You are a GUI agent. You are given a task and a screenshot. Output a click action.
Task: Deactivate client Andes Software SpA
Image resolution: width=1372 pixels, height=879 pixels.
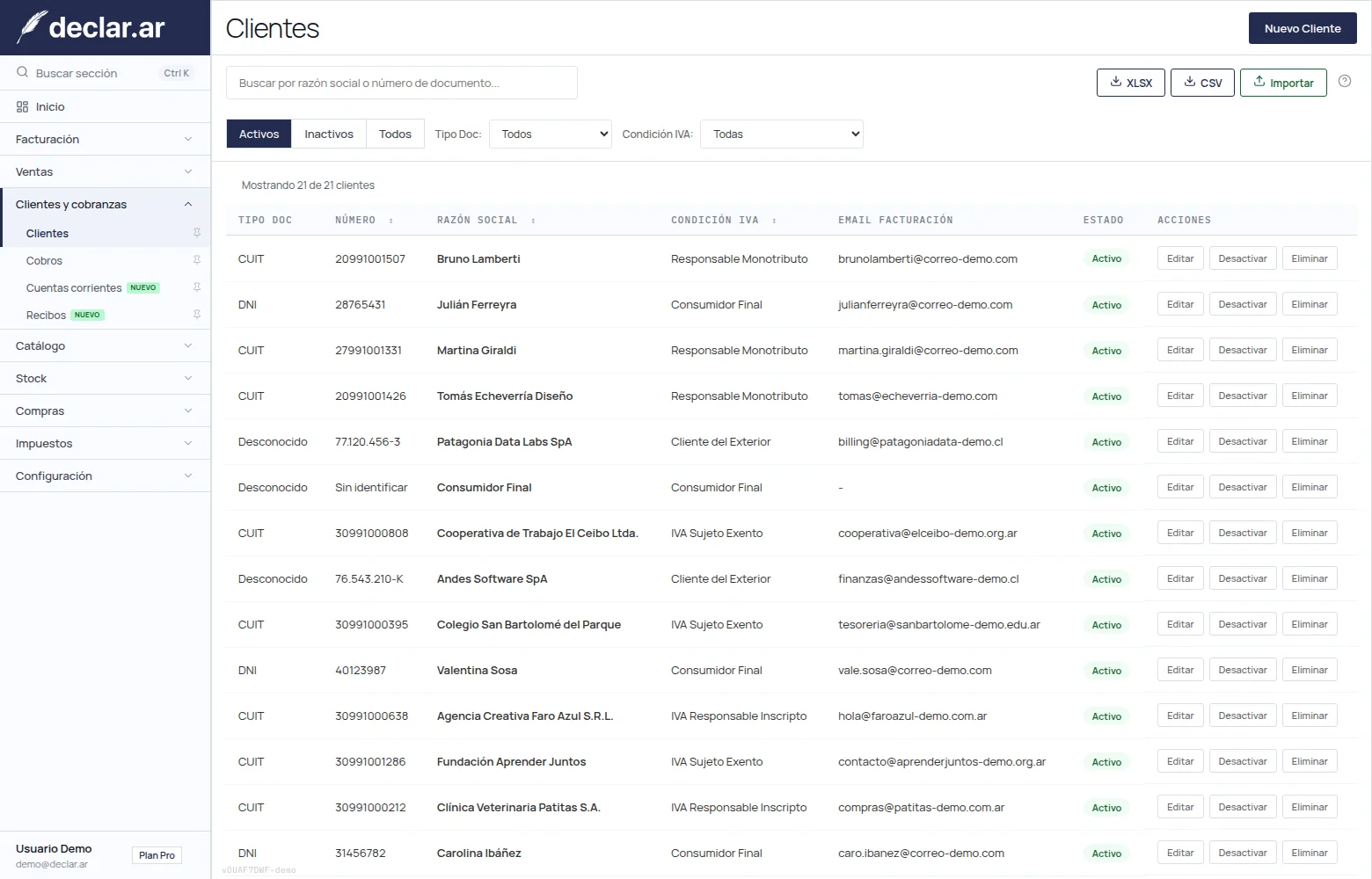1243,578
